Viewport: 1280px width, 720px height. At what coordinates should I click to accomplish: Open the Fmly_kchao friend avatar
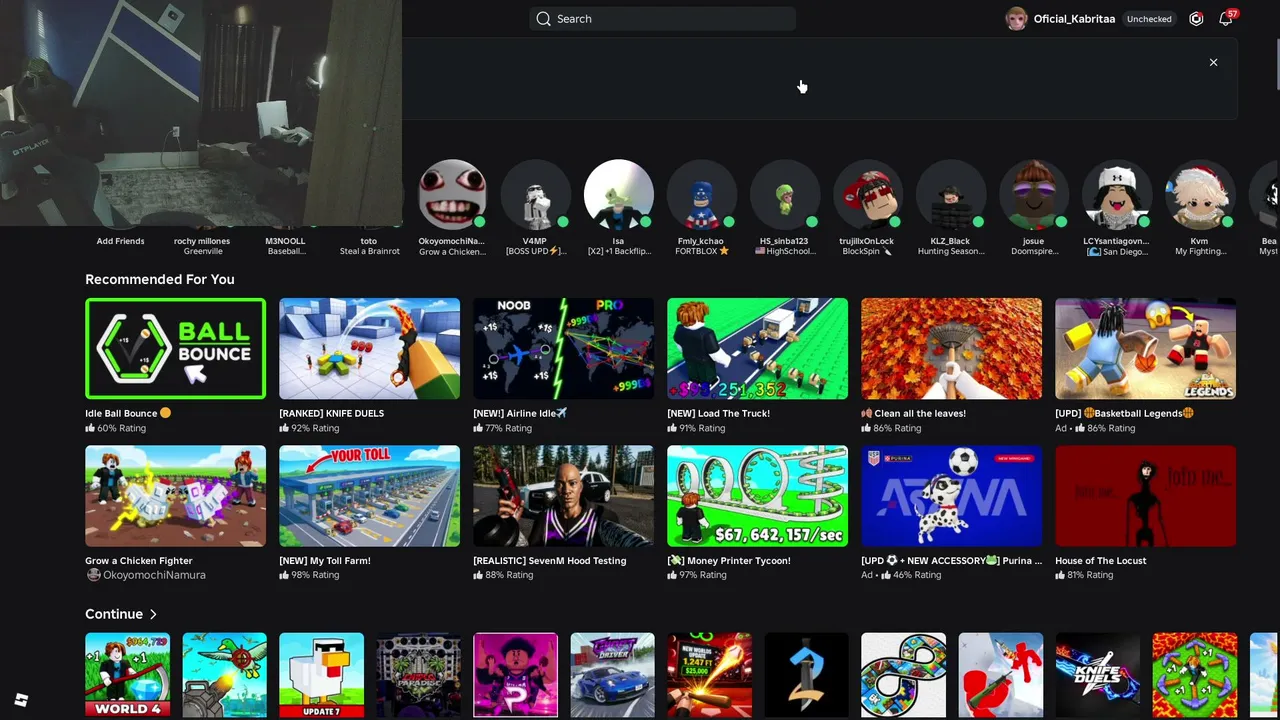(701, 195)
